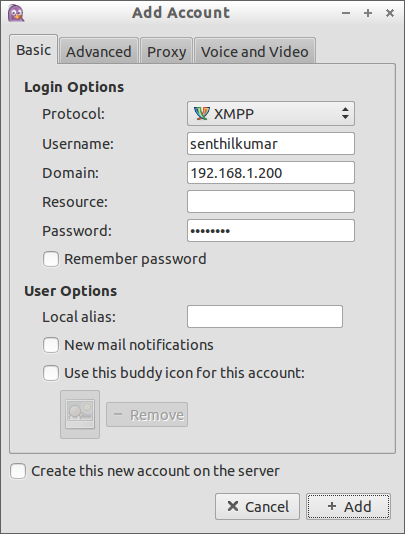The width and height of the screenshot is (405, 534).
Task: Enable Remember password checkbox
Action: (51, 259)
